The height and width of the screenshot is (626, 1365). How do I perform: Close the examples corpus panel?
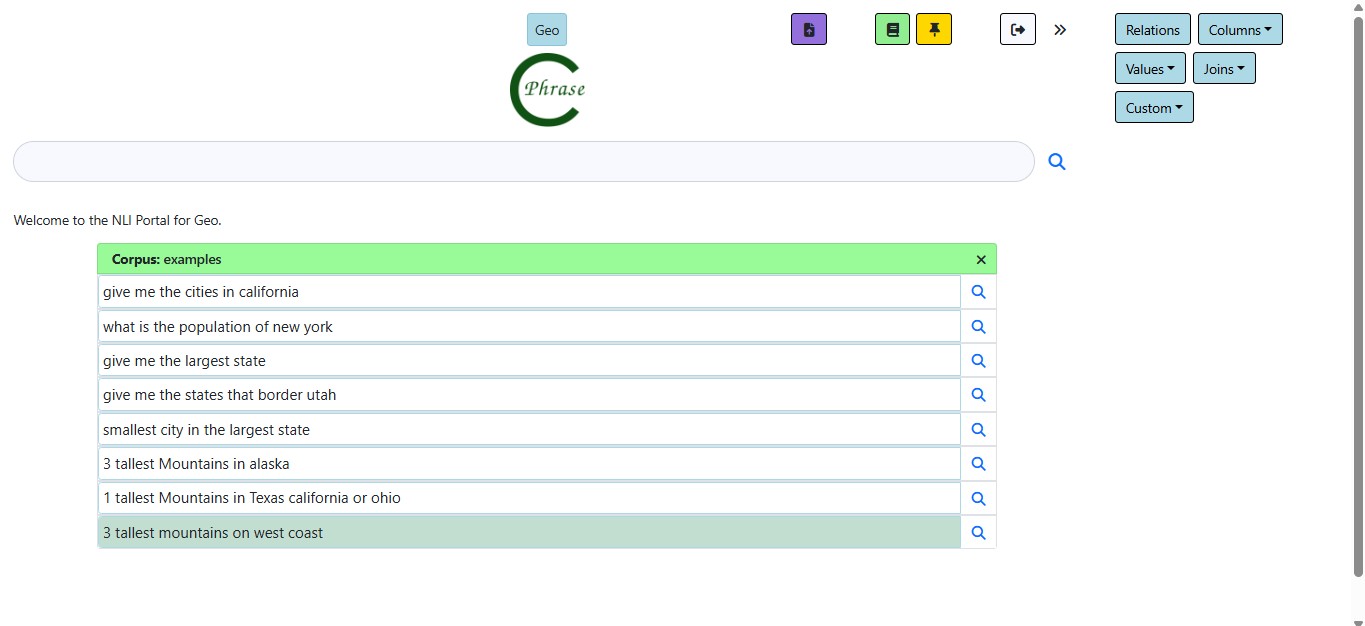point(981,260)
